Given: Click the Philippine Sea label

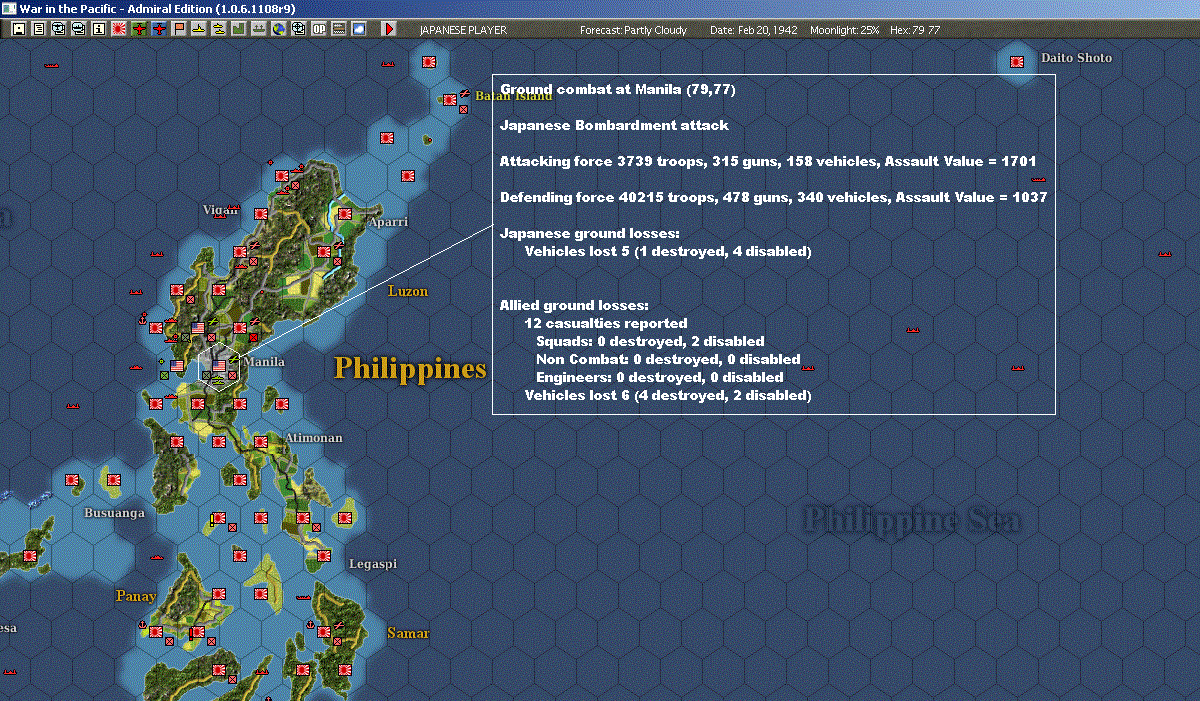Looking at the screenshot, I should (x=913, y=520).
